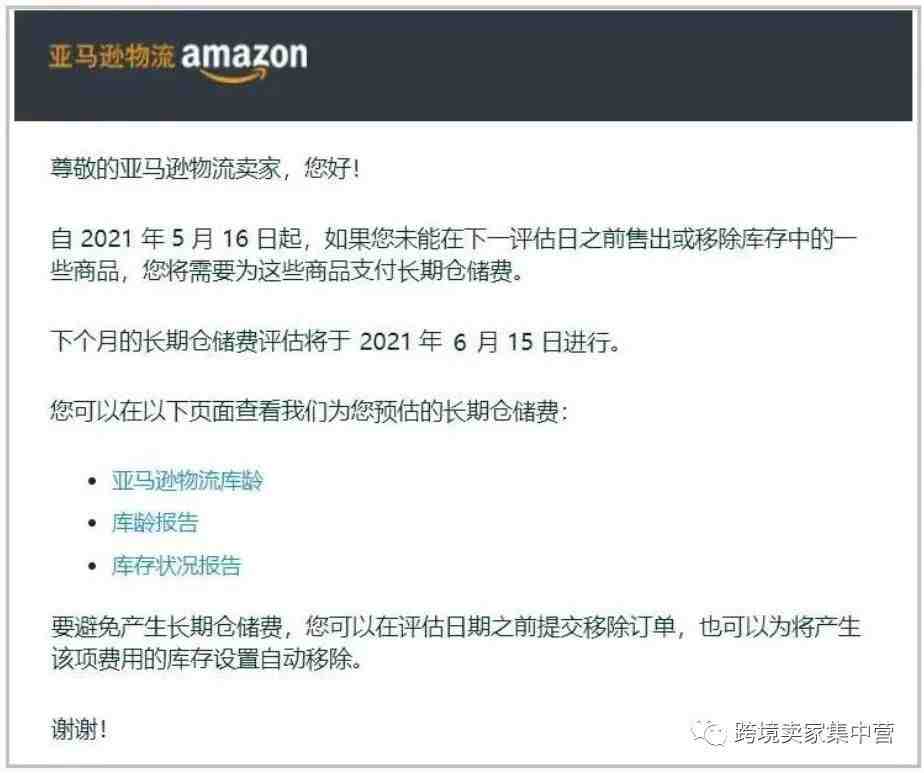Click the 跨境卖家集中营 watermark text
The height and width of the screenshot is (773, 924).
tap(815, 732)
